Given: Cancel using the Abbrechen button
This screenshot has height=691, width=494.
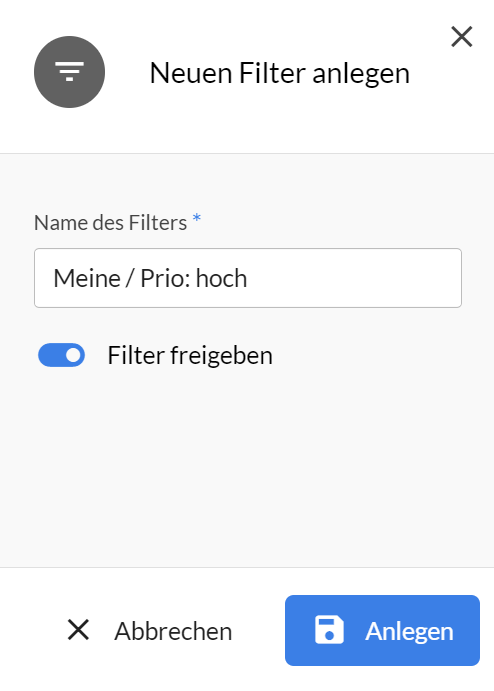Looking at the screenshot, I should pyautogui.click(x=149, y=630).
